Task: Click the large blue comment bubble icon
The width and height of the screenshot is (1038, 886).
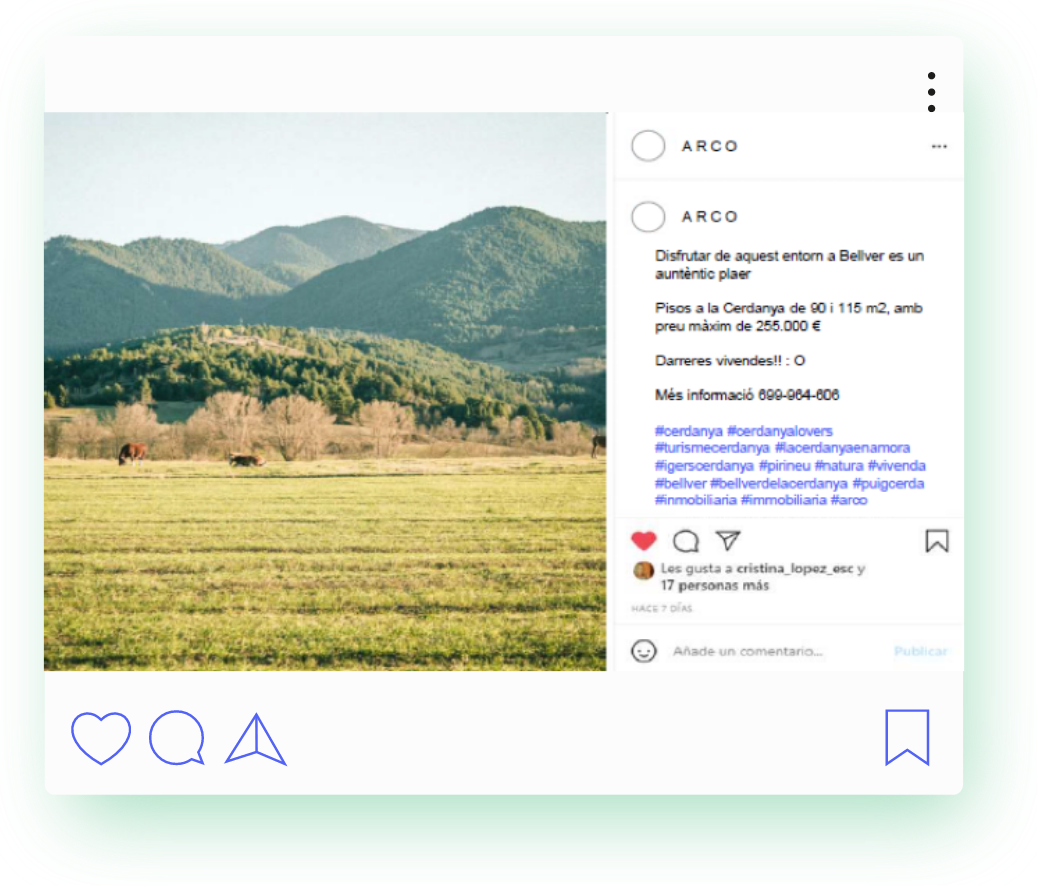Action: 177,738
